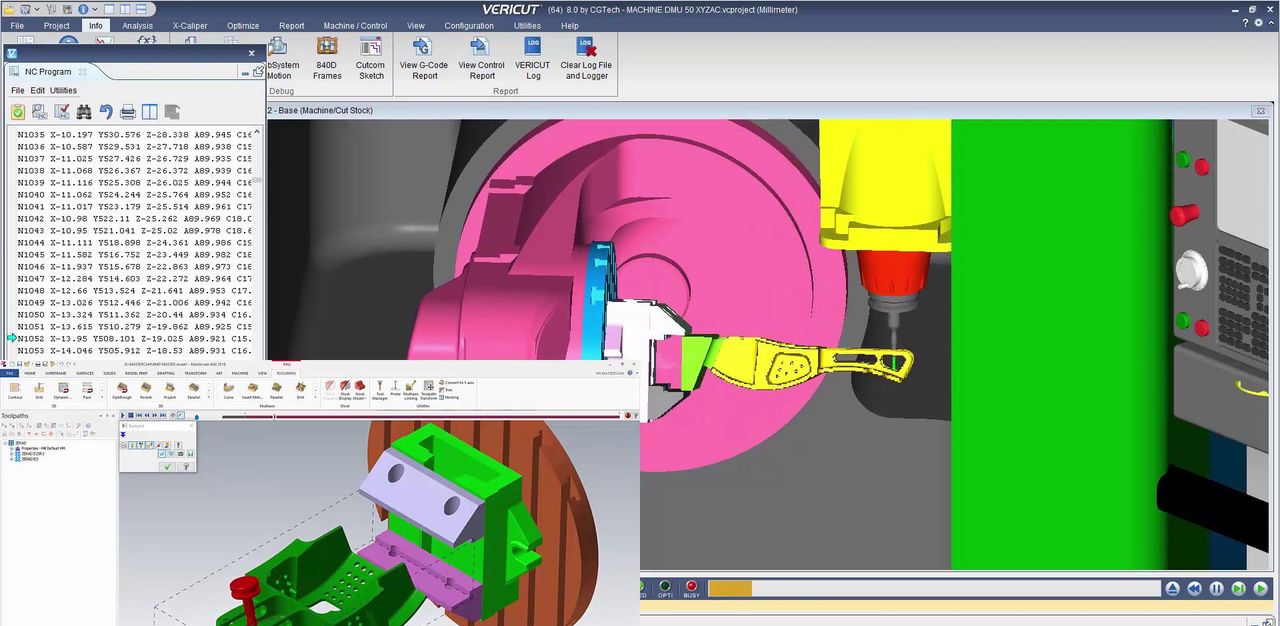Select Contour toolpath in Mastercam ribbon
The width and height of the screenshot is (1280, 626).
[x=15, y=390]
